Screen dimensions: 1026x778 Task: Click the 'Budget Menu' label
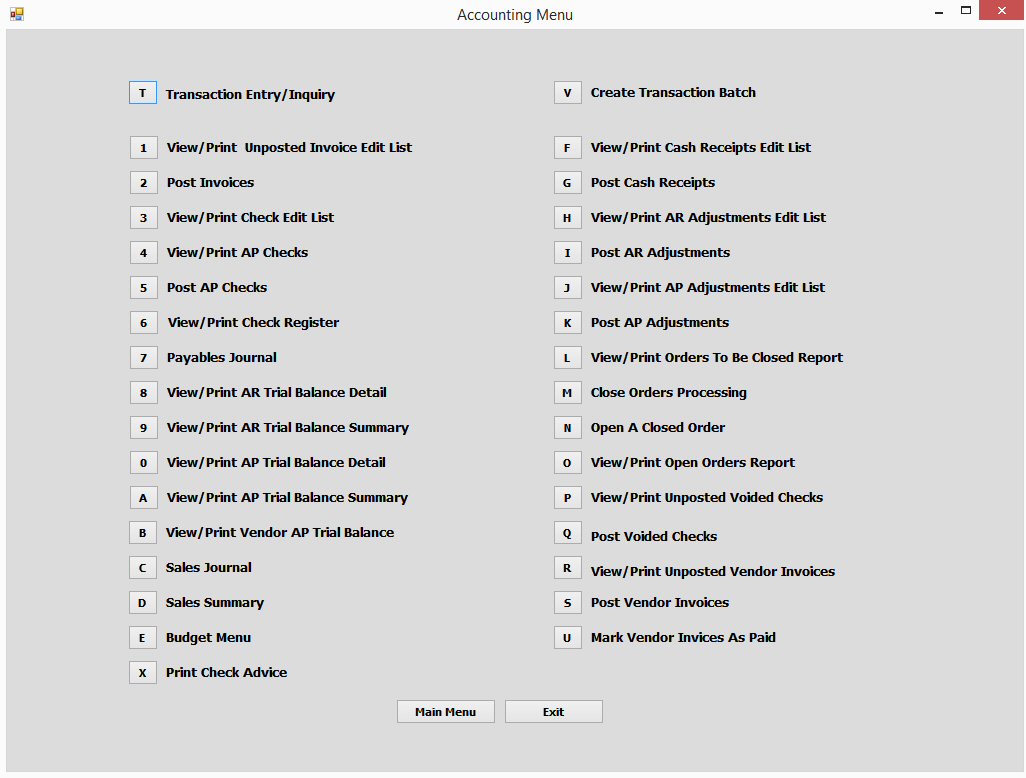click(208, 637)
